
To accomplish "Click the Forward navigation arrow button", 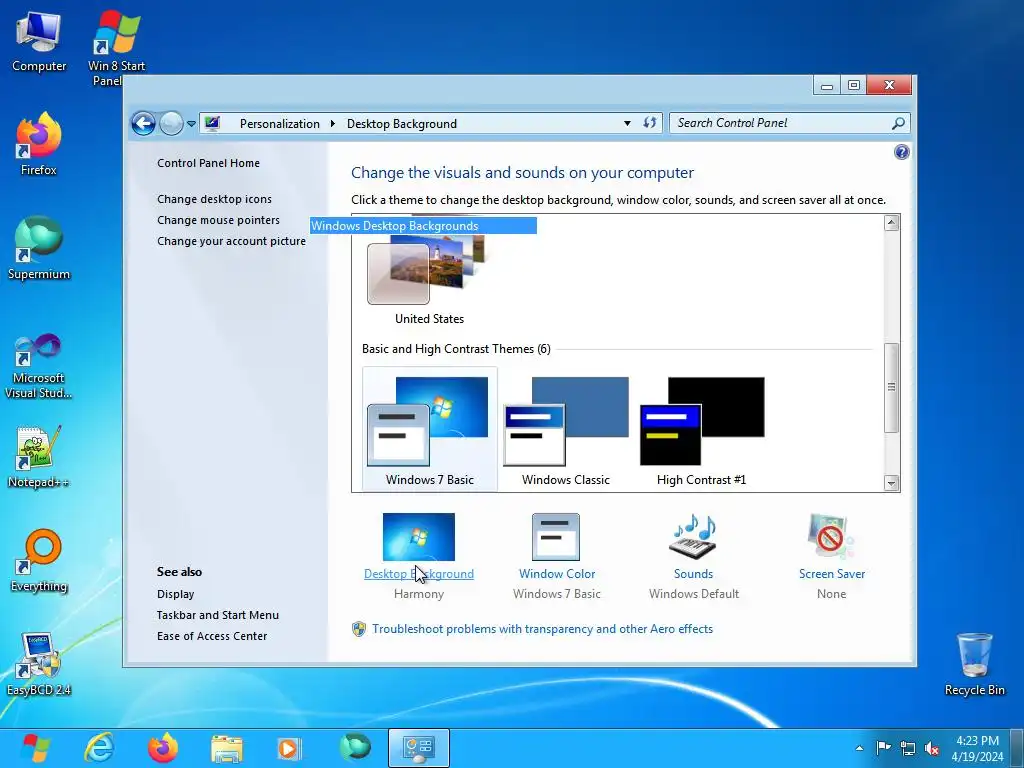I will pyautogui.click(x=171, y=123).
